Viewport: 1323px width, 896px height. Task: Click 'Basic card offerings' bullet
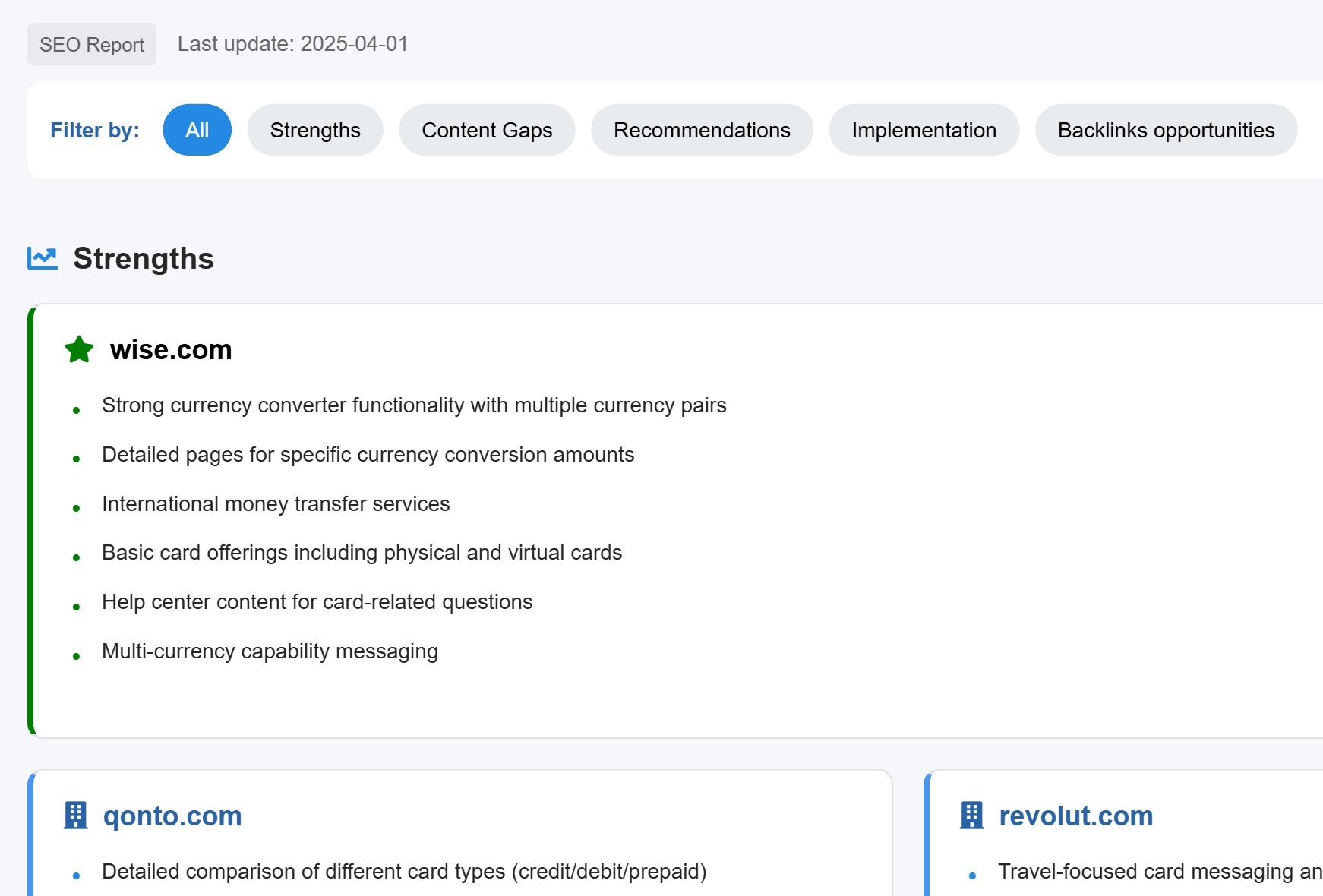[x=362, y=553]
